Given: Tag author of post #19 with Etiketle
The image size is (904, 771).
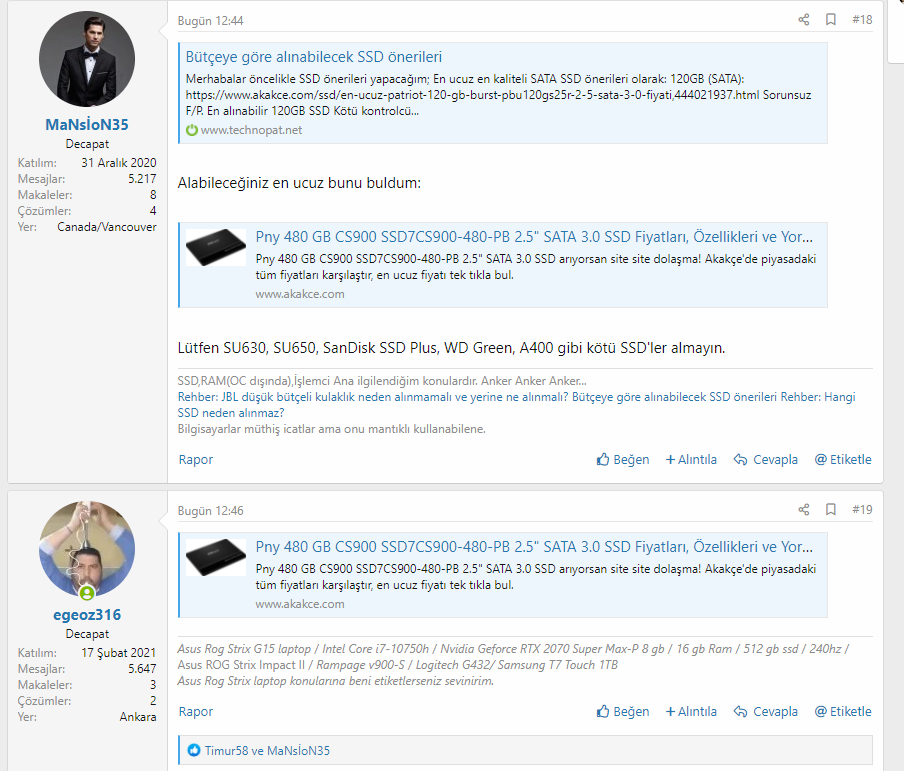Looking at the screenshot, I should tap(843, 712).
